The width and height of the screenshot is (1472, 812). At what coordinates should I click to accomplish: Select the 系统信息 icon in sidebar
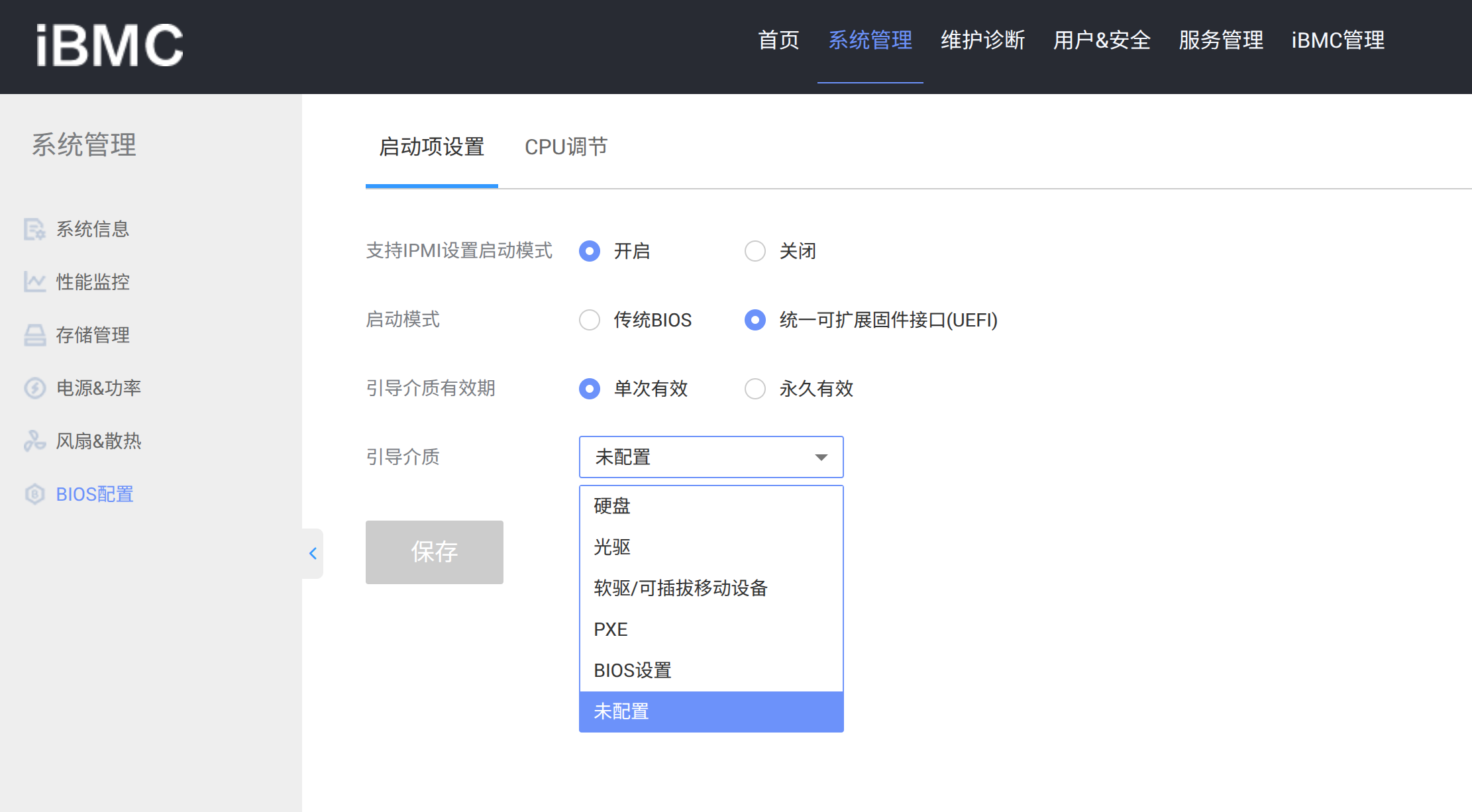pyautogui.click(x=34, y=228)
